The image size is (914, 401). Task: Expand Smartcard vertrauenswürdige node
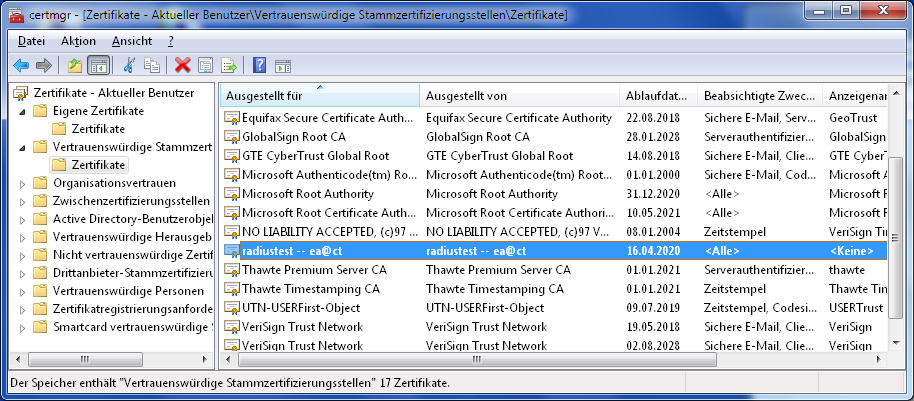click(x=22, y=328)
